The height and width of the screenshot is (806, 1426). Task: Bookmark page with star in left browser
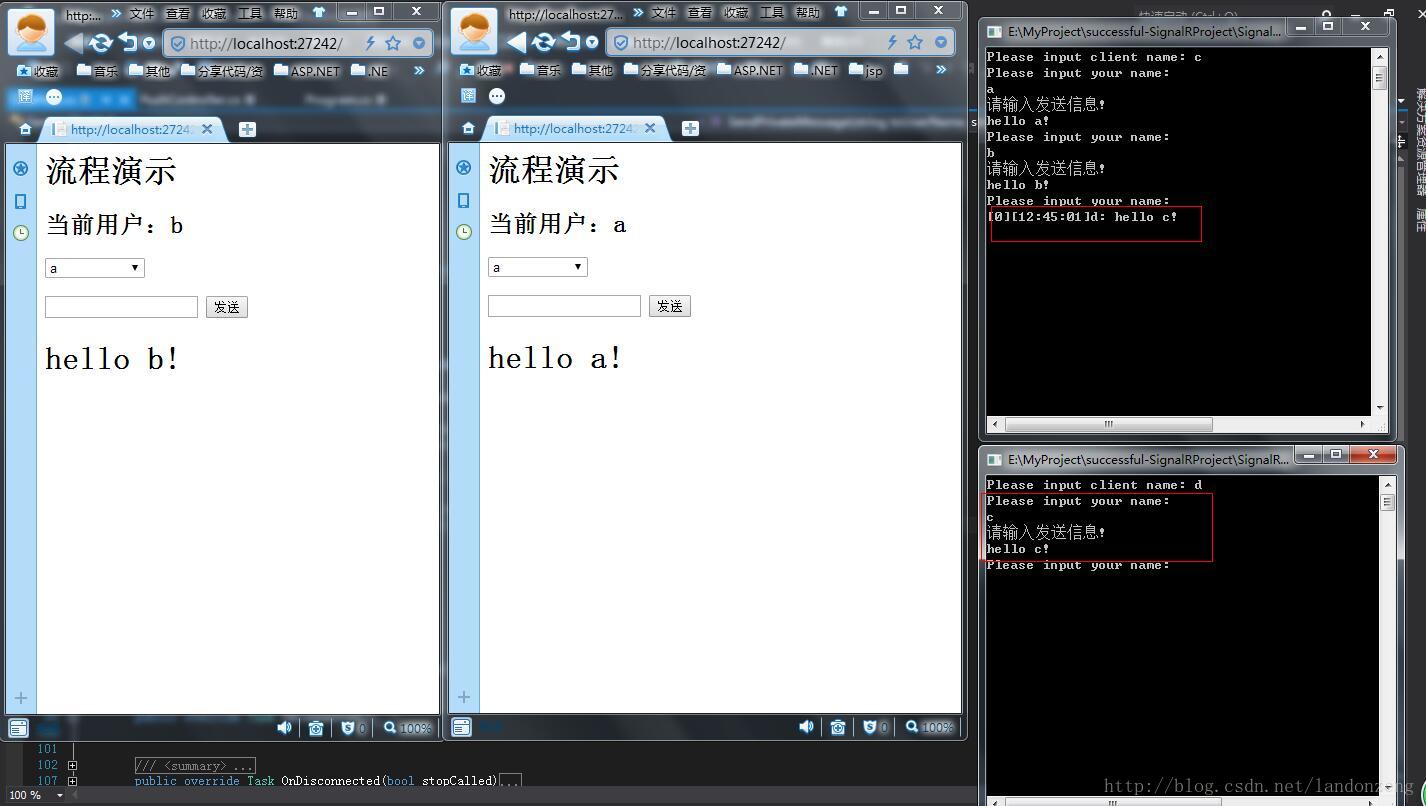(393, 43)
